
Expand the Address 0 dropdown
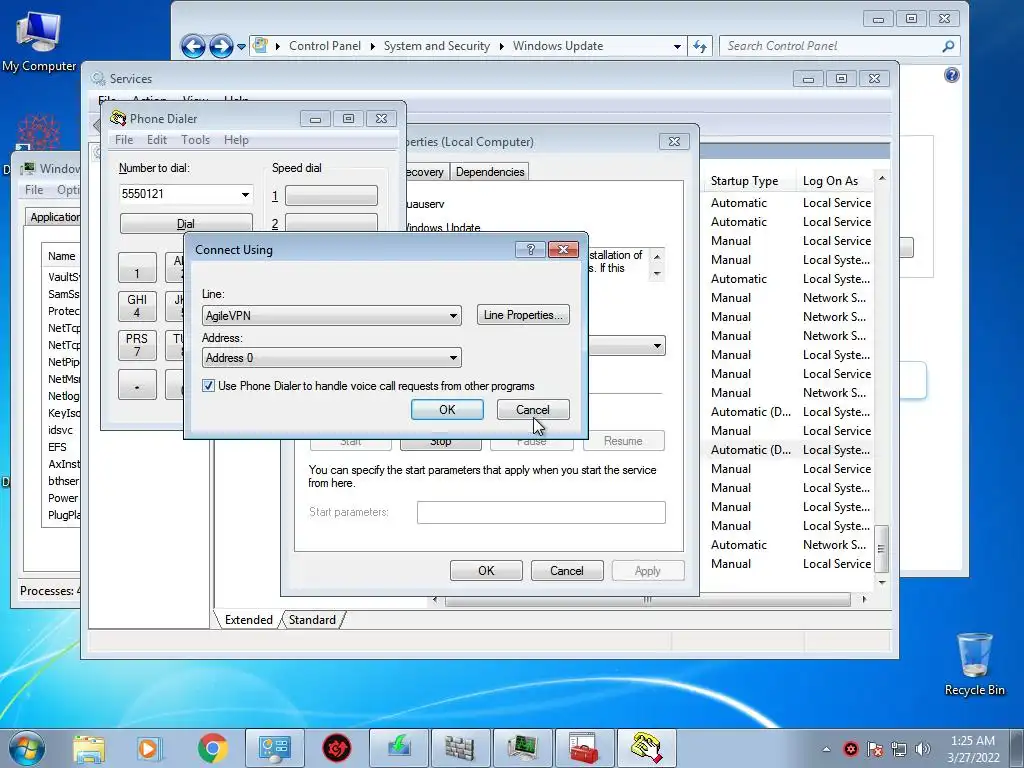(x=453, y=358)
